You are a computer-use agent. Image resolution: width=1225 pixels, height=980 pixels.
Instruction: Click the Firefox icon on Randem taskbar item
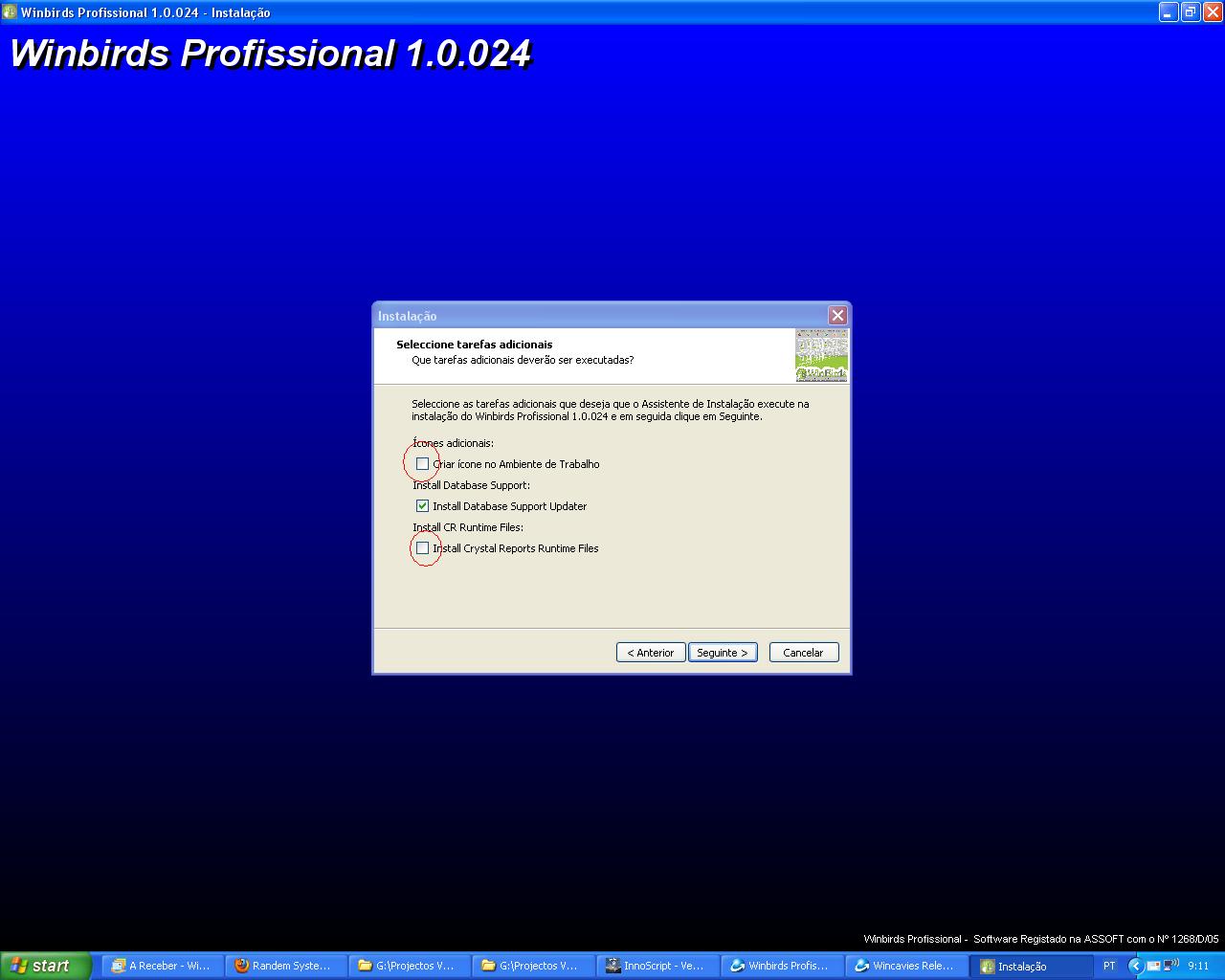click(x=241, y=966)
